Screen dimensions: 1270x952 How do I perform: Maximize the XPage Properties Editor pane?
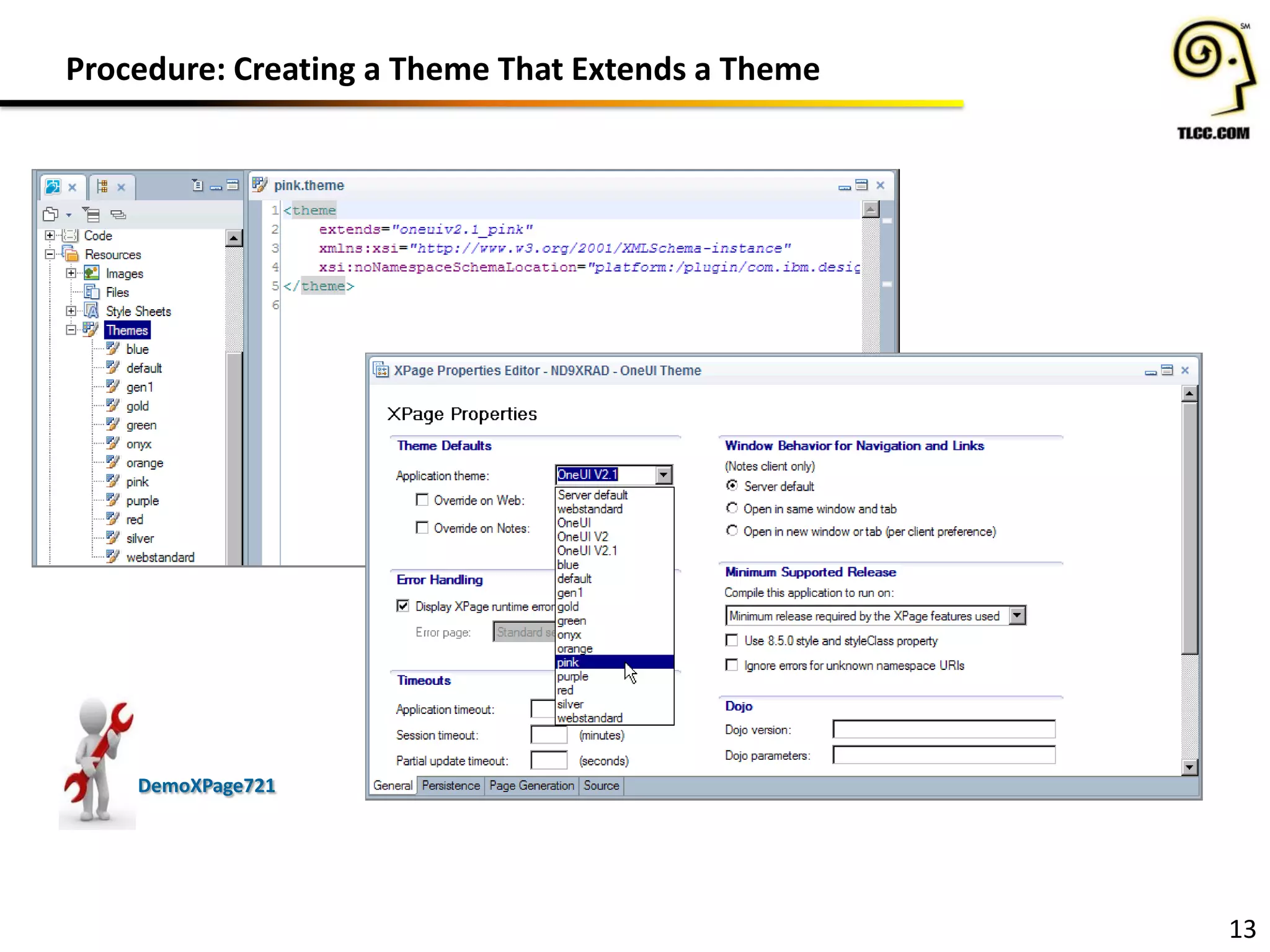1167,370
